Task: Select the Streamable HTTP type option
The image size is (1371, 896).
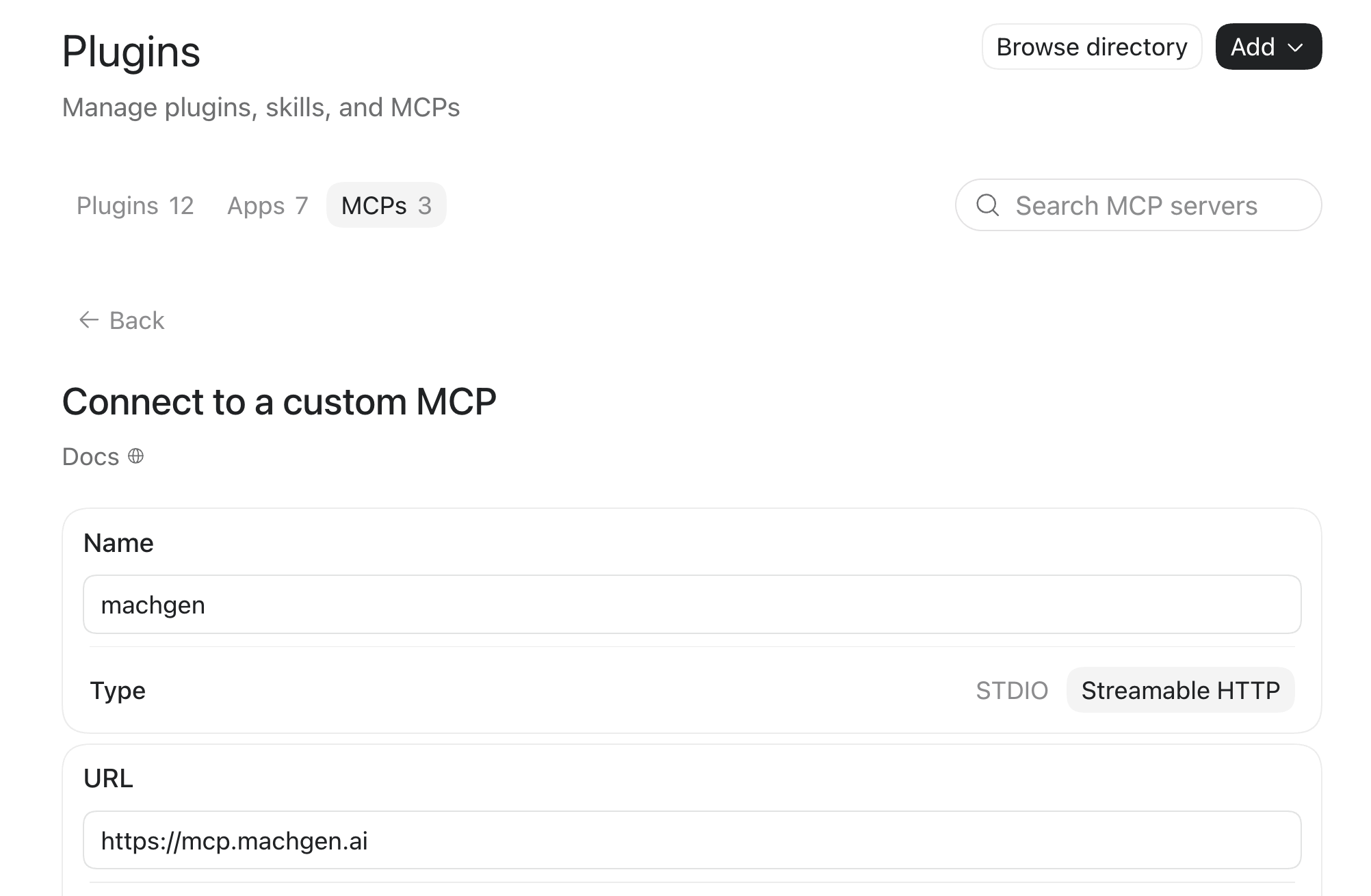Action: coord(1180,690)
